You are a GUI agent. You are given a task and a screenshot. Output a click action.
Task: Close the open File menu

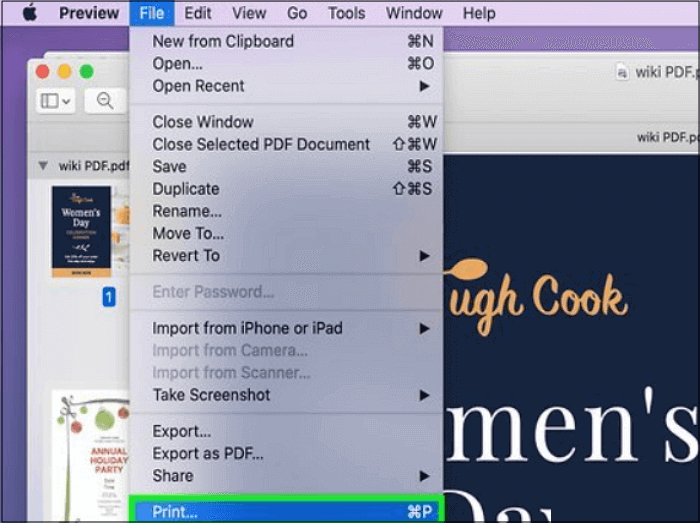coord(152,13)
